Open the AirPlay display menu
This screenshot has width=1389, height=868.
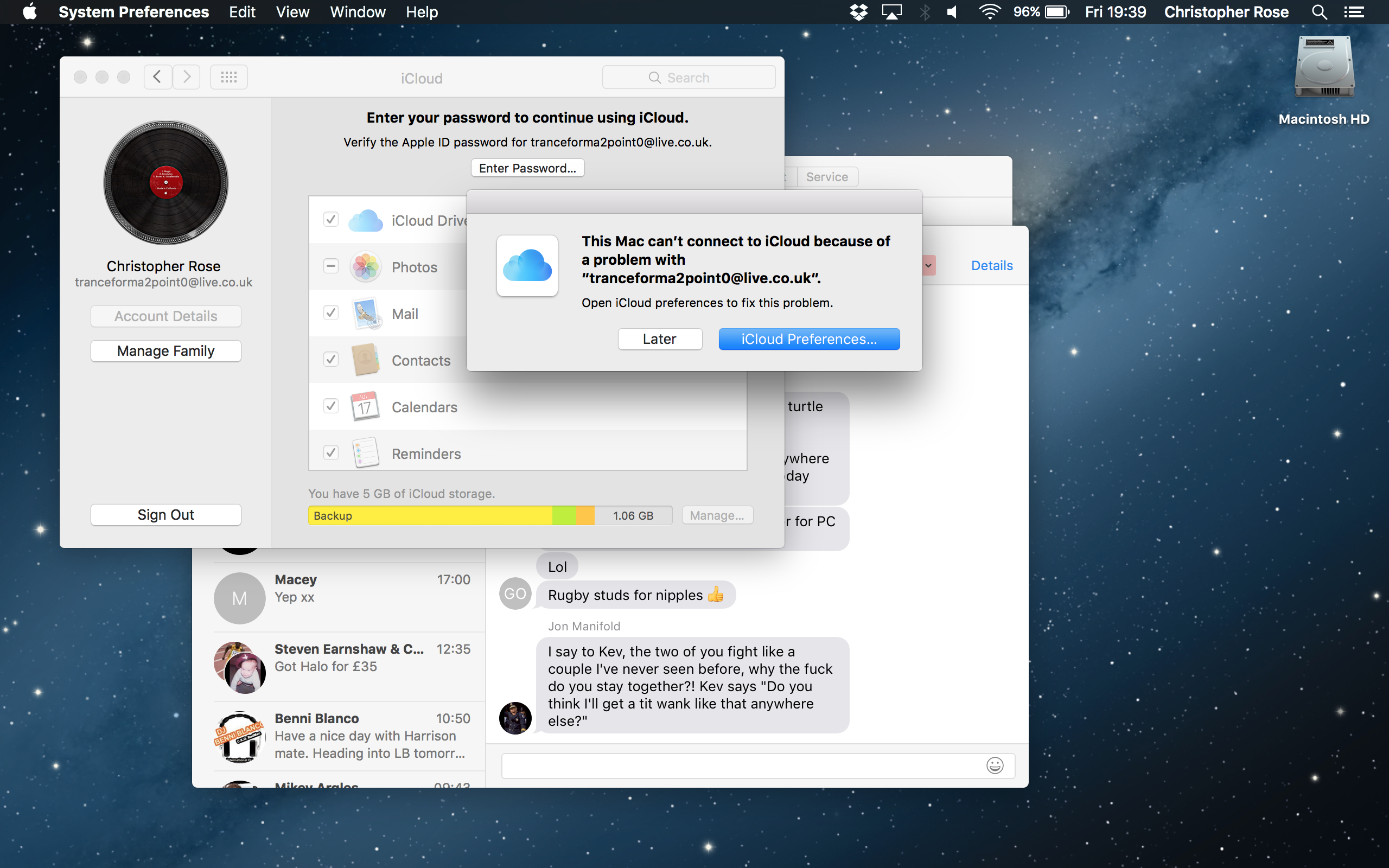[891, 12]
